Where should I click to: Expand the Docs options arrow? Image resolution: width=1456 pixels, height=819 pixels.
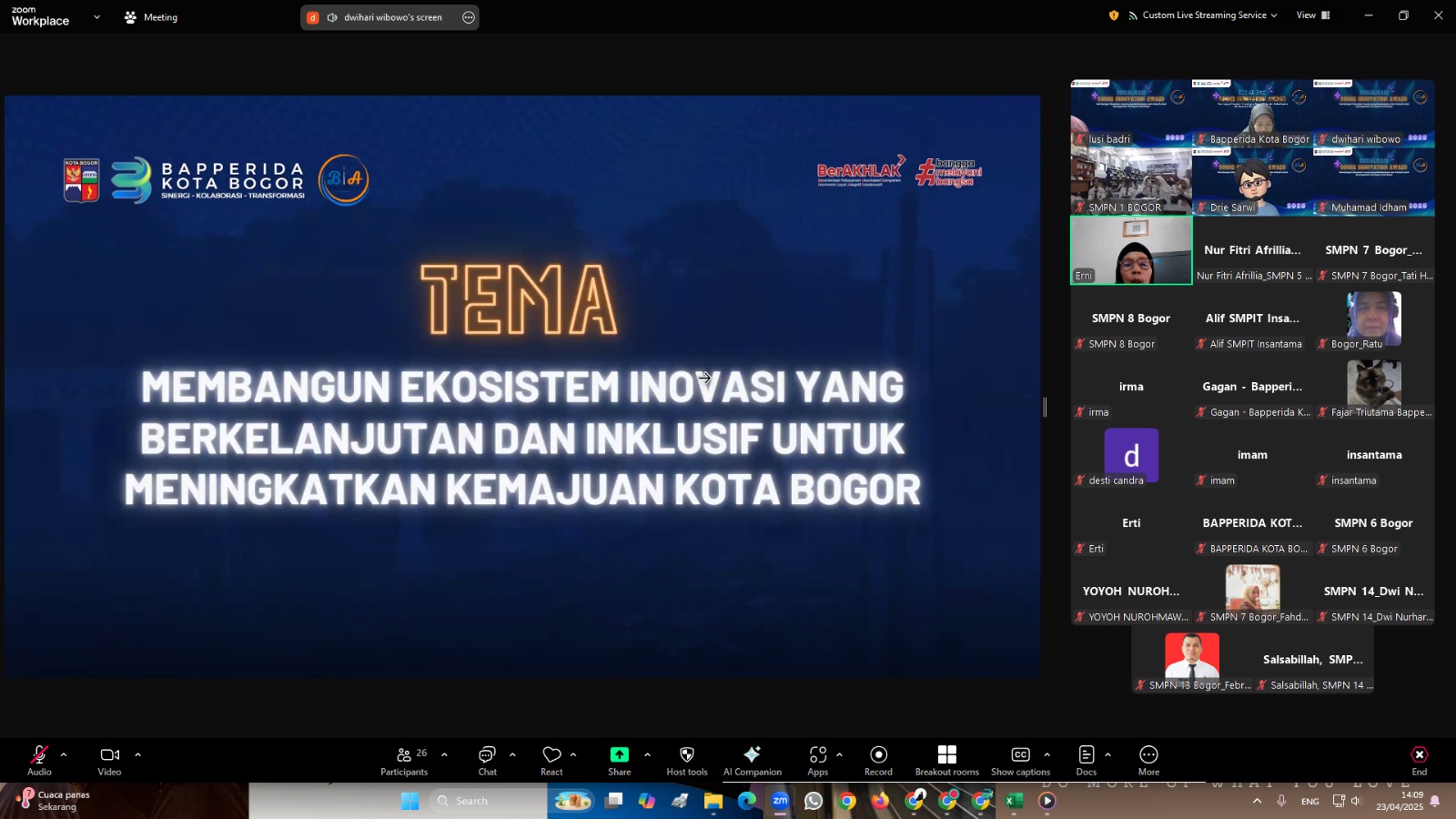[x=1107, y=754]
